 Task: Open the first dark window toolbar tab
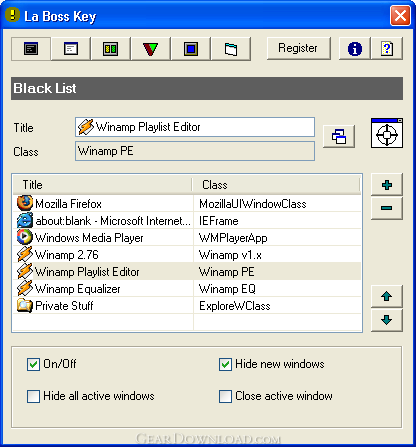point(31,49)
